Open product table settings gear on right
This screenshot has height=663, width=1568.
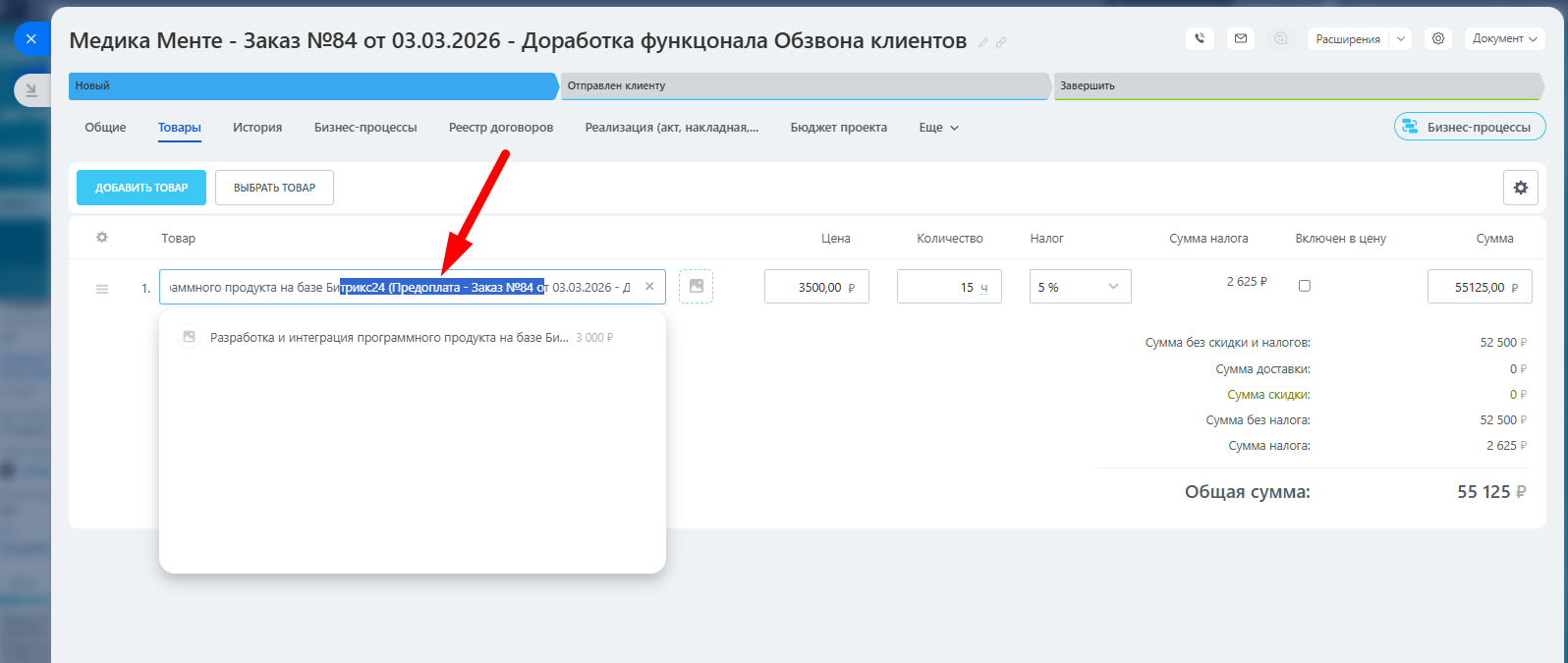tap(1520, 188)
